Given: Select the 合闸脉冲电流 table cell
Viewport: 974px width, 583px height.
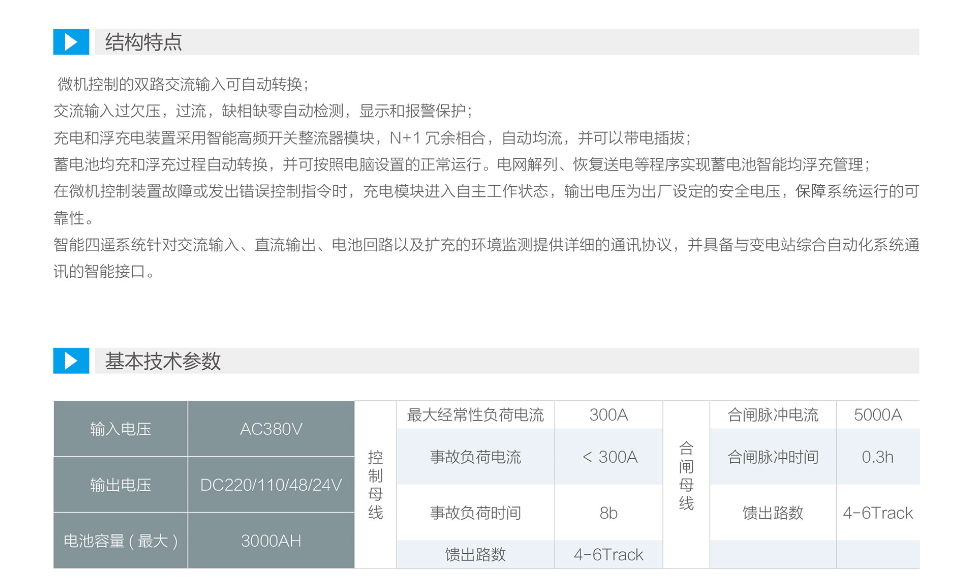Looking at the screenshot, I should point(773,415).
